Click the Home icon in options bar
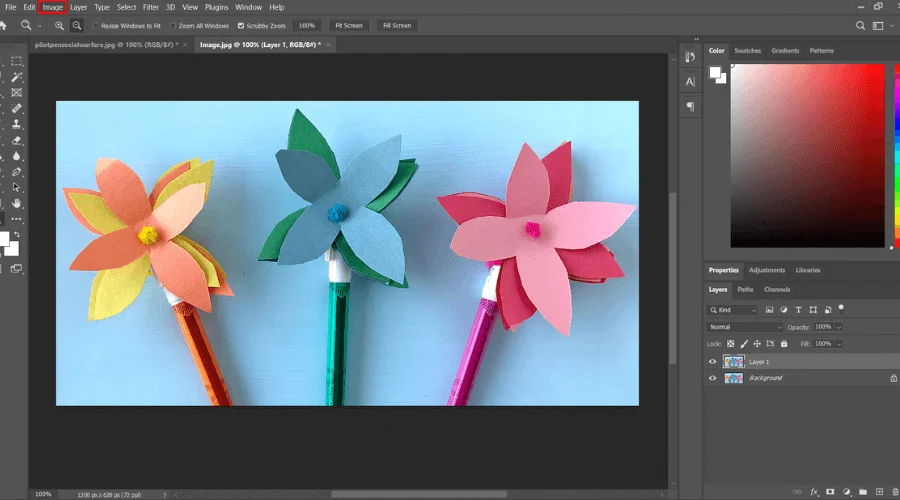The width and height of the screenshot is (900, 500). pyautogui.click(x=3, y=25)
